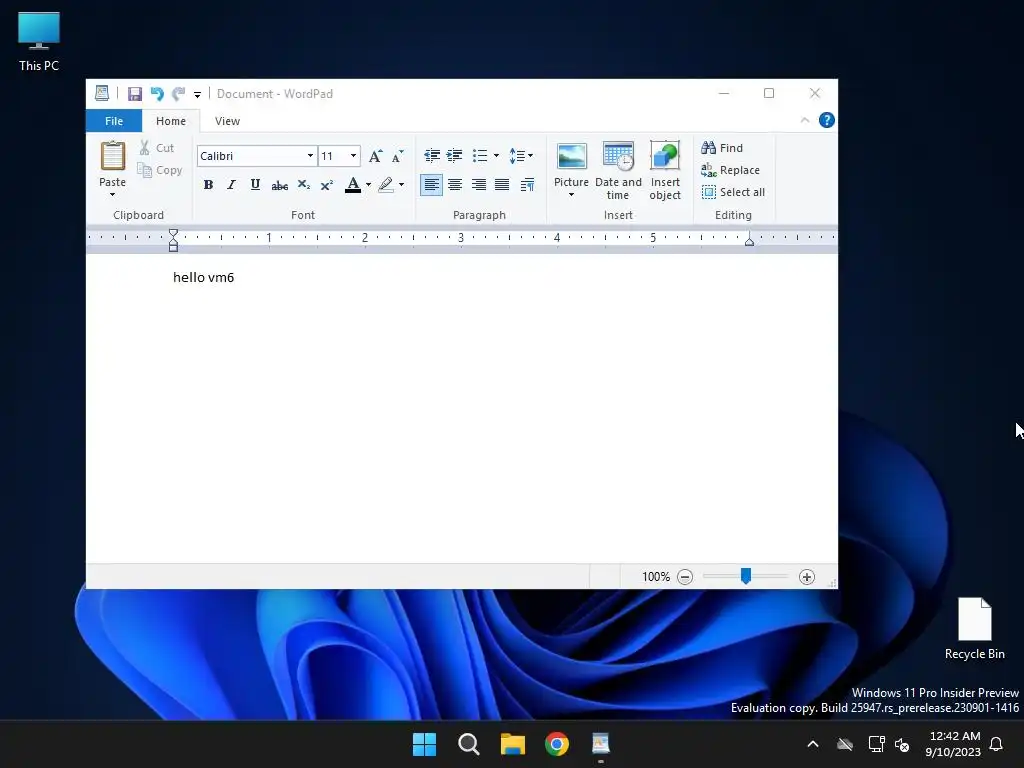1024x768 pixels.
Task: Align text left
Action: (431, 185)
